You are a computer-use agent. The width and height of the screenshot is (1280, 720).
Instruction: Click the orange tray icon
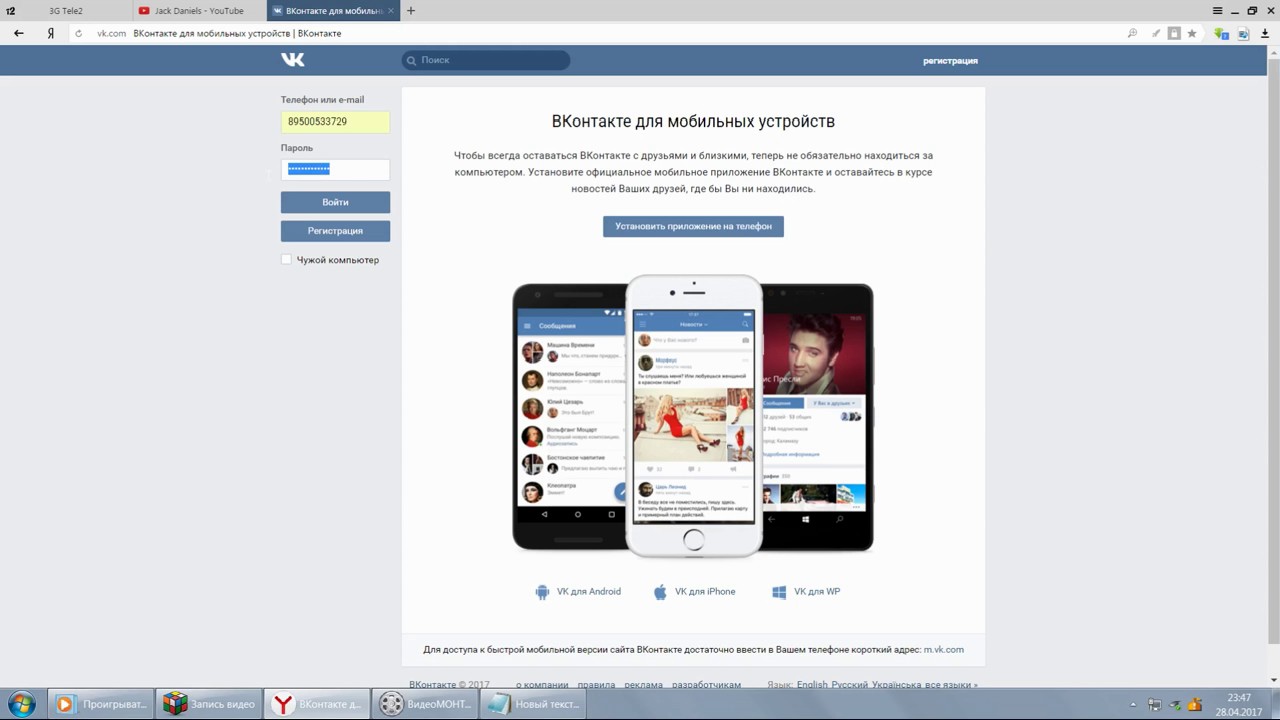1195,704
